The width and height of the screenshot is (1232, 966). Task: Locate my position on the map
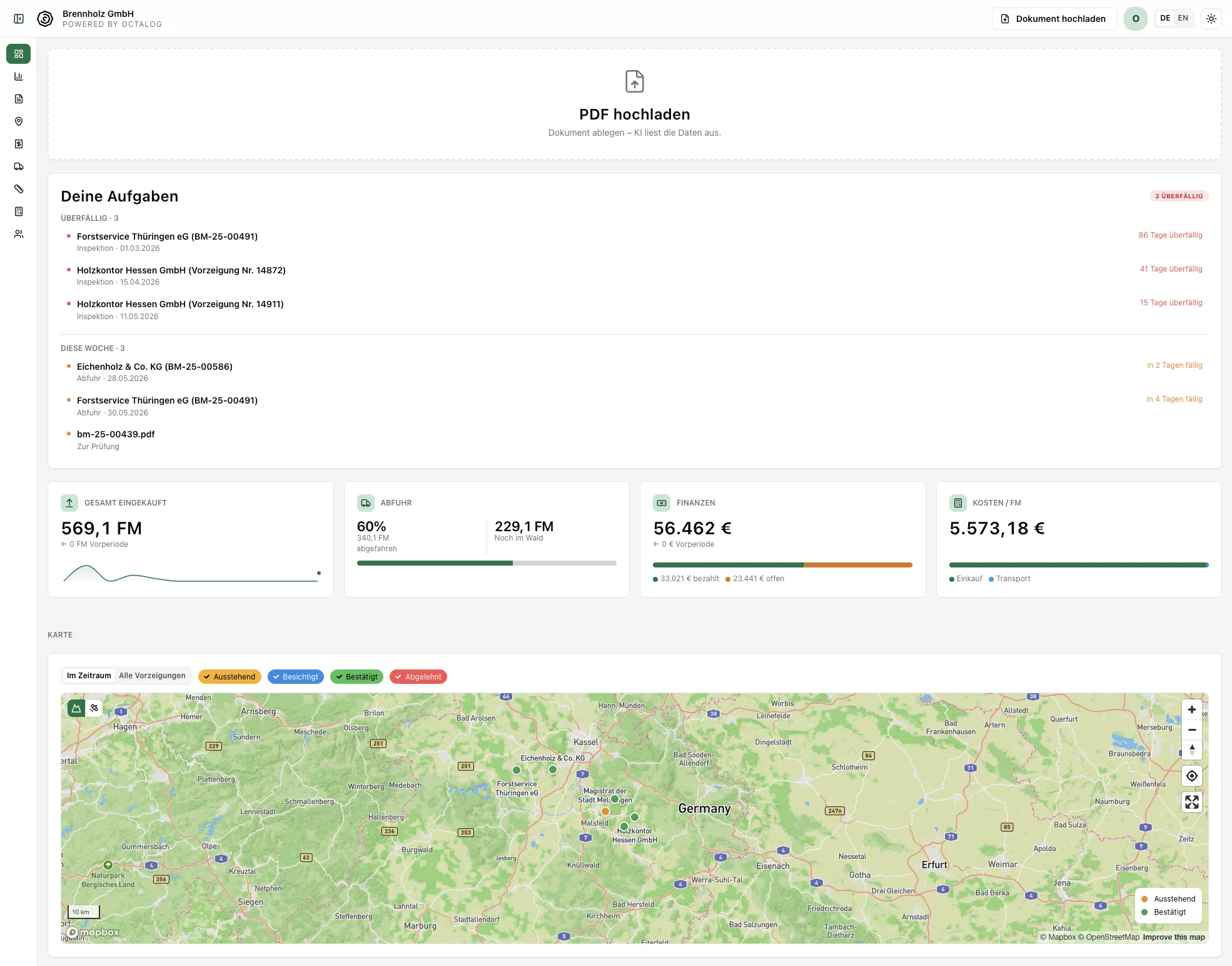[x=1192, y=776]
